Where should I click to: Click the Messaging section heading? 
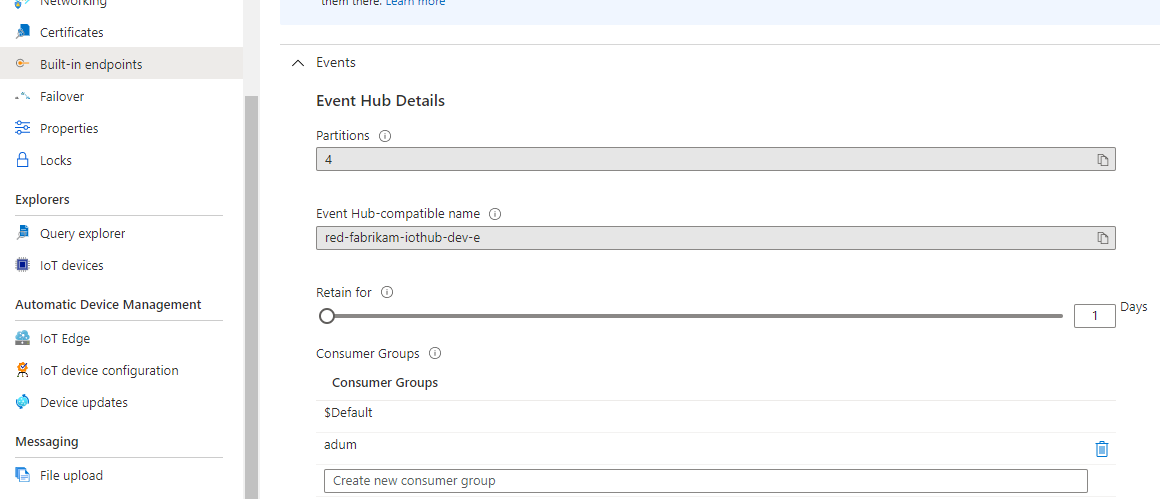click(x=47, y=441)
